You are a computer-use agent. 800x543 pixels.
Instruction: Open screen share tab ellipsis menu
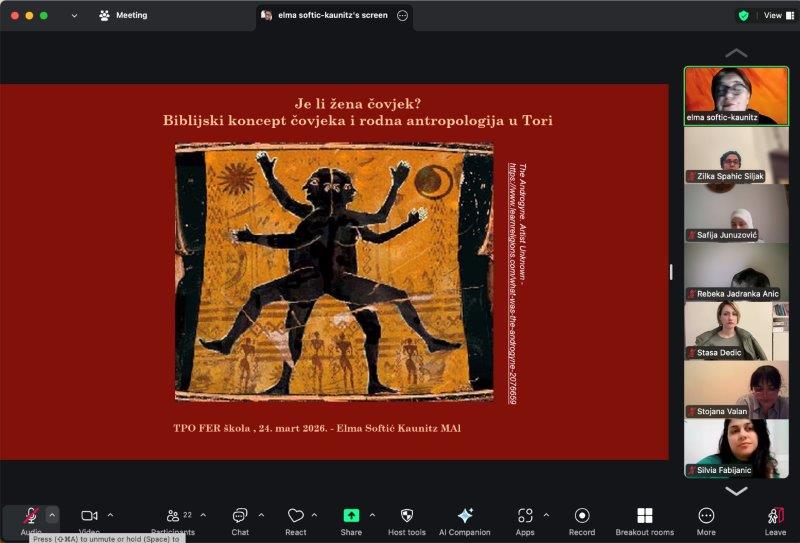click(403, 15)
